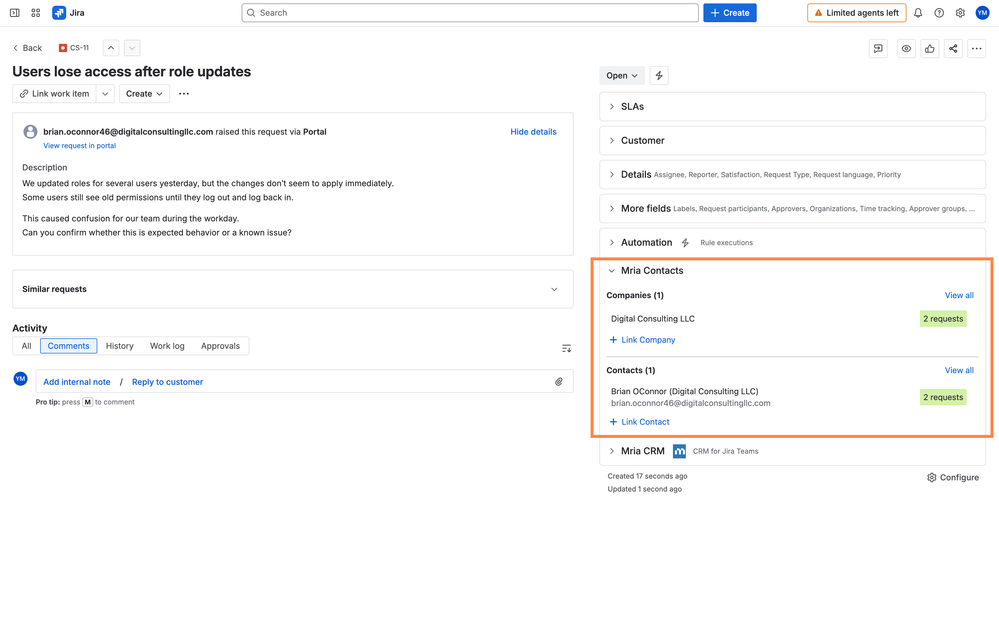Click the blue Create button in header

tap(730, 13)
